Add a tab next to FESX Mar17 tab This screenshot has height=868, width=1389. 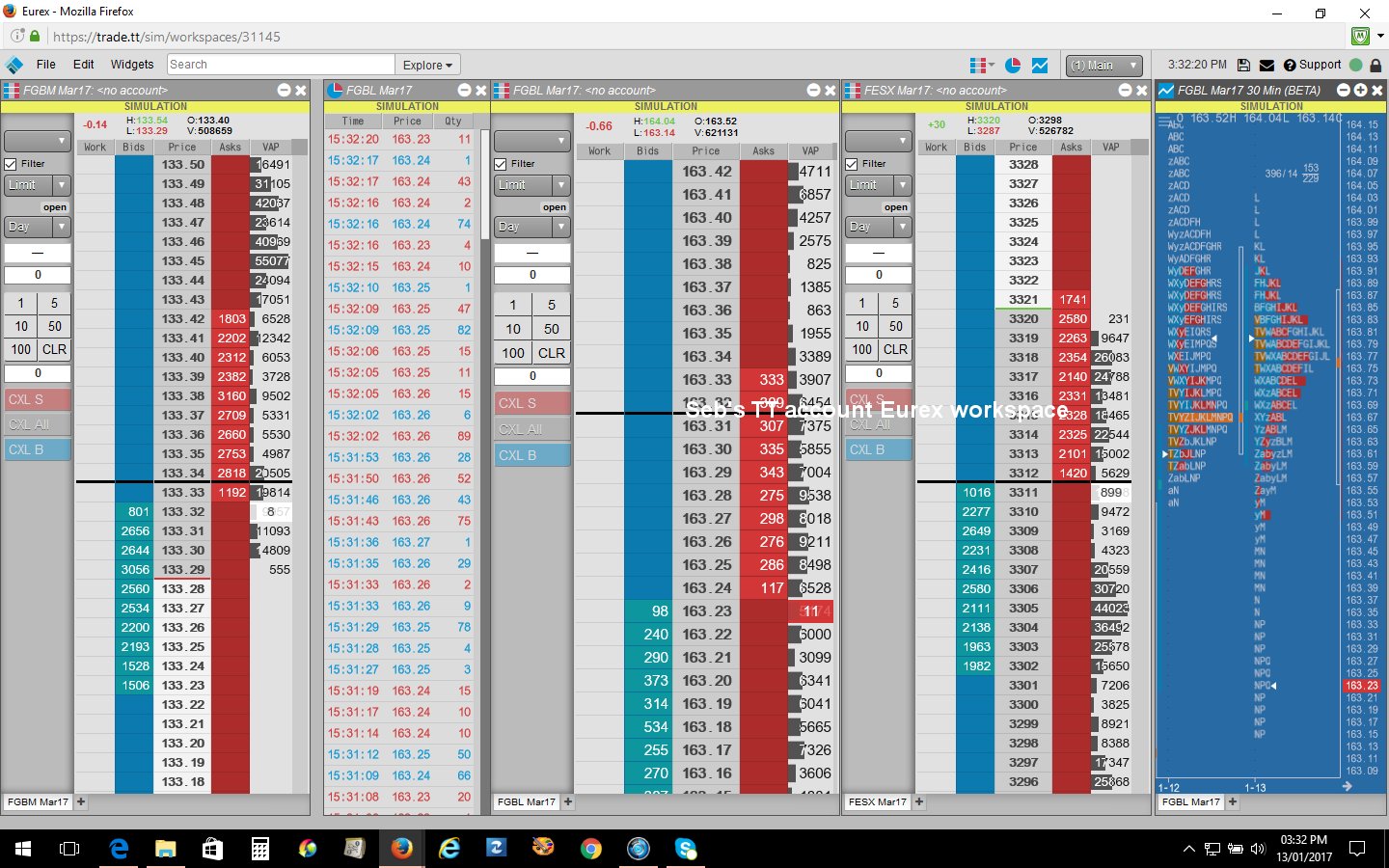coord(919,801)
